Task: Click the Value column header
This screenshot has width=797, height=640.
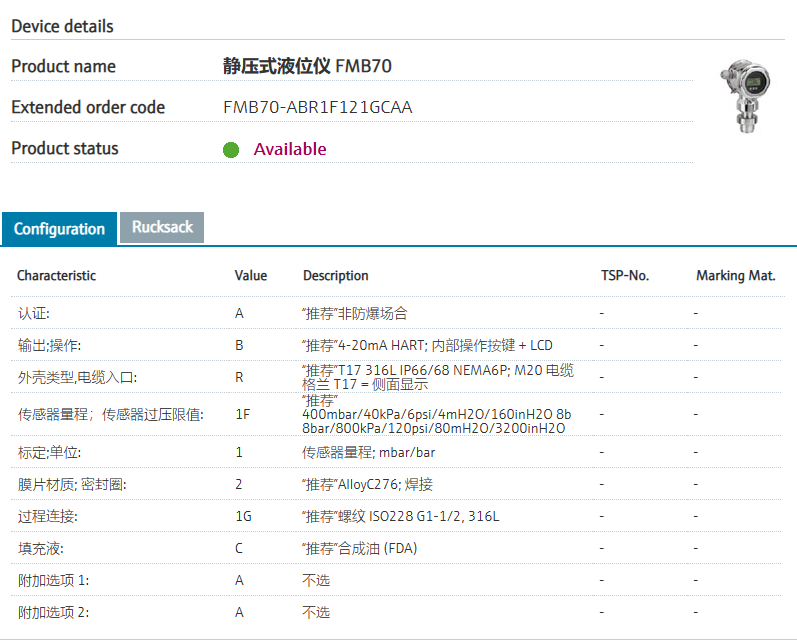Action: [251, 275]
